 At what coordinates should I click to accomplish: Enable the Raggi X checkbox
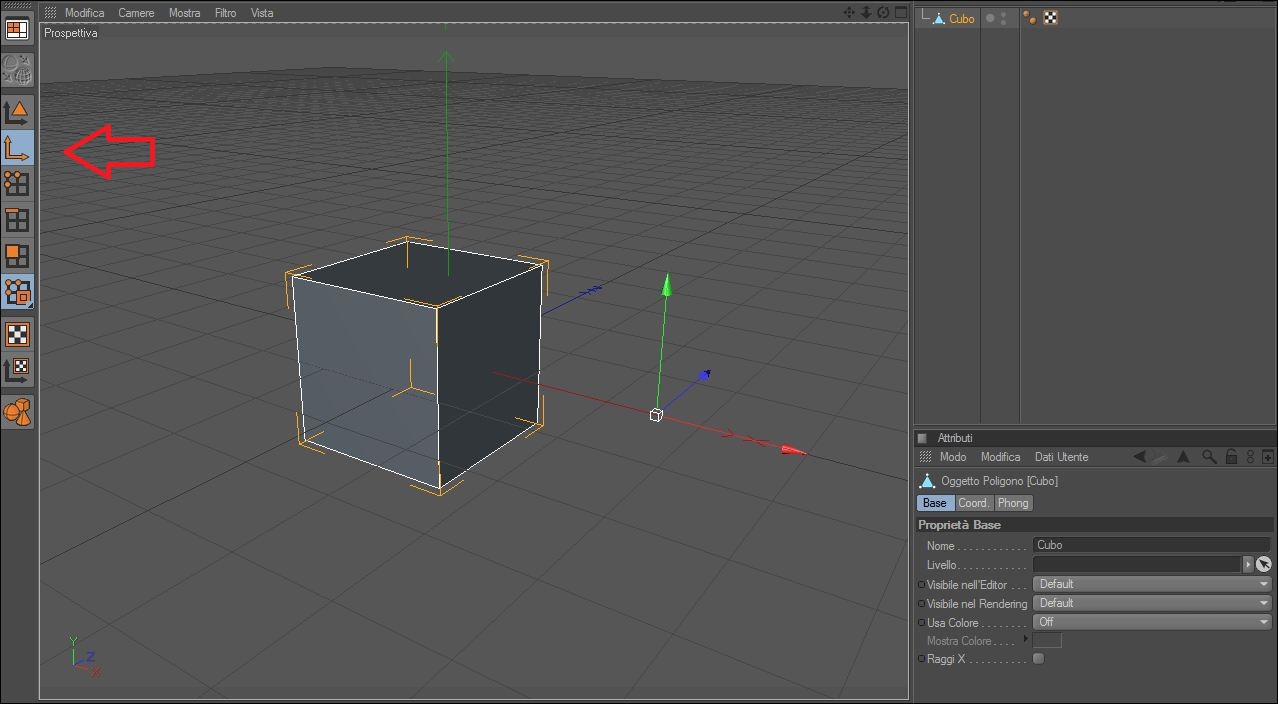pos(1039,659)
